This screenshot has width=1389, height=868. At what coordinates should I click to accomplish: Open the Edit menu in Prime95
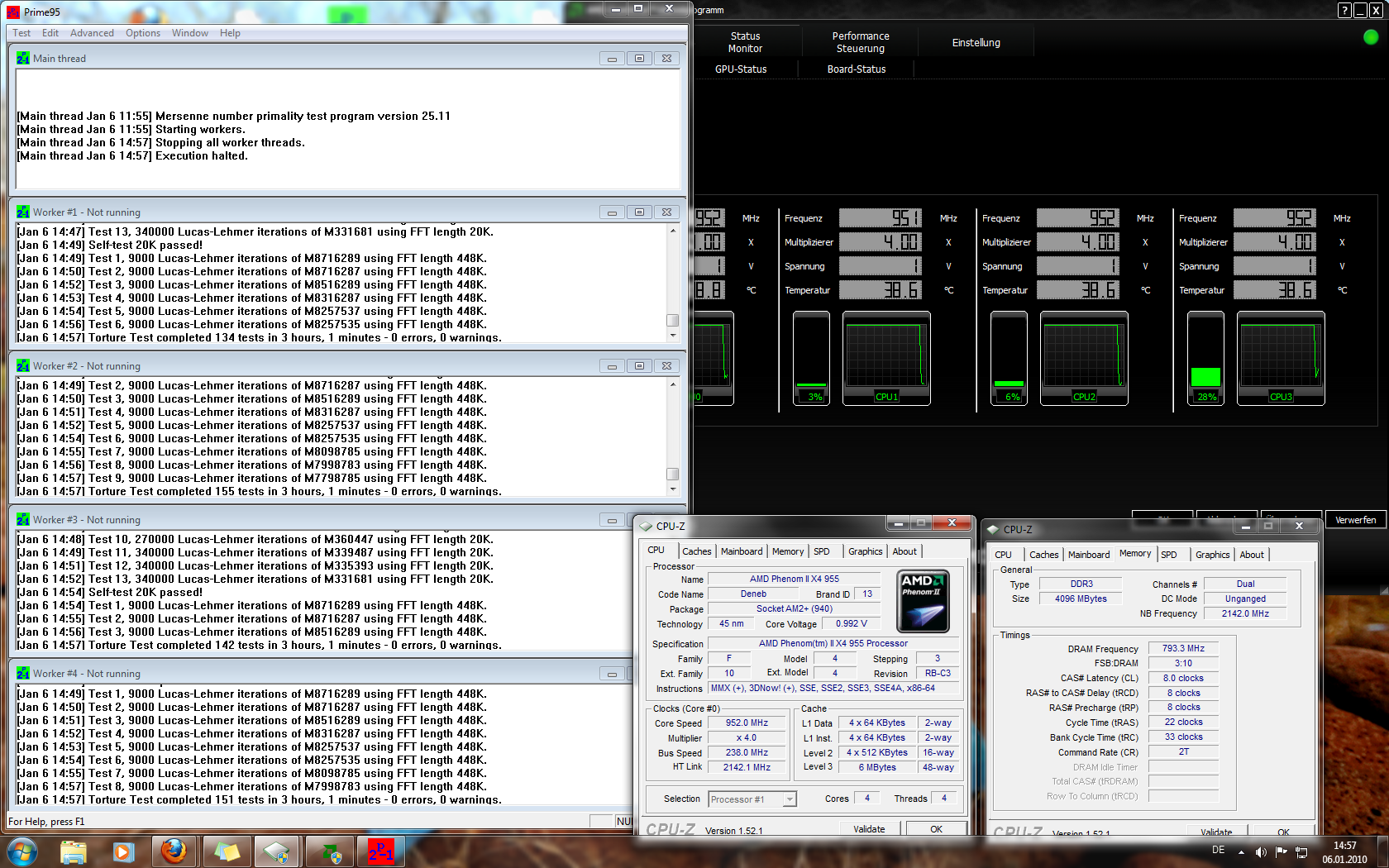coord(50,33)
